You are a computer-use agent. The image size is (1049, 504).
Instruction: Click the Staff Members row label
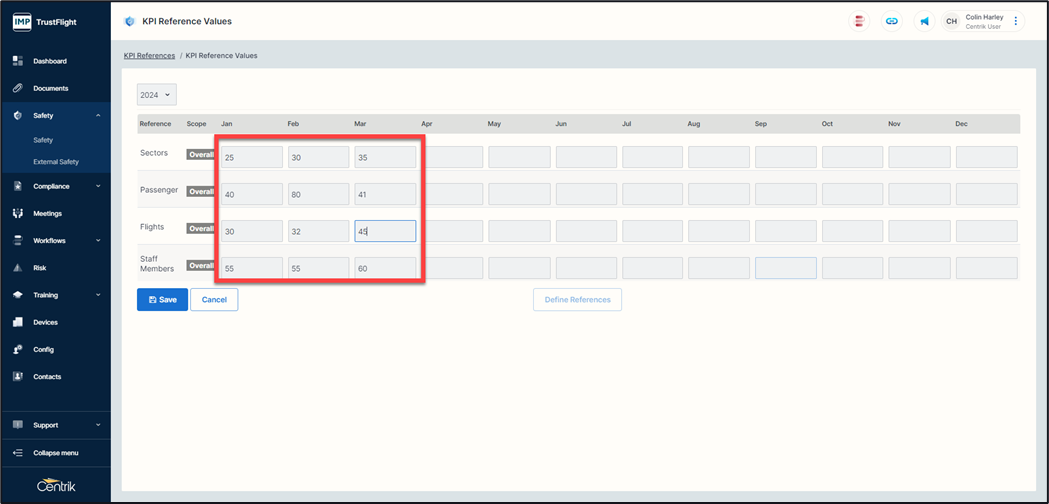tap(157, 264)
